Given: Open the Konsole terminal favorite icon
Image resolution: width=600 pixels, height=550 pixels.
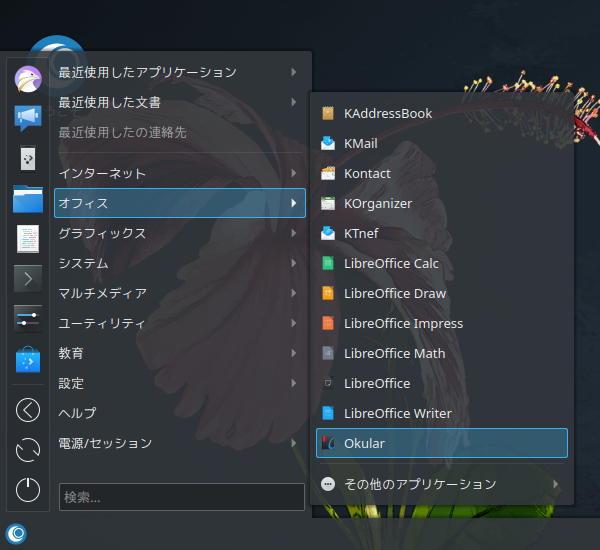Looking at the screenshot, I should (x=28, y=279).
